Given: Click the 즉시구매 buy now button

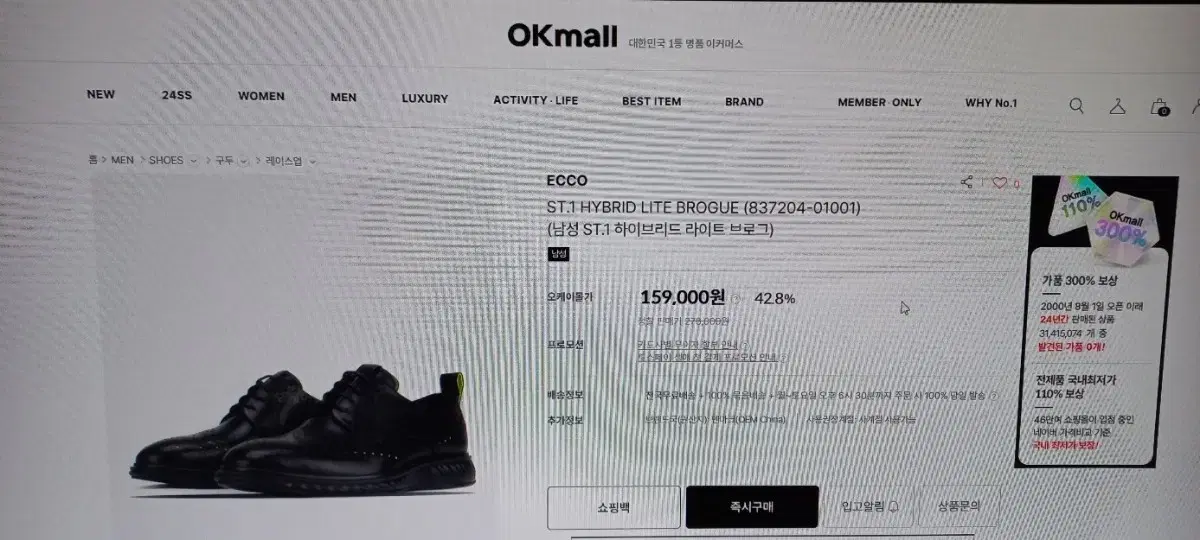Looking at the screenshot, I should (752, 507).
